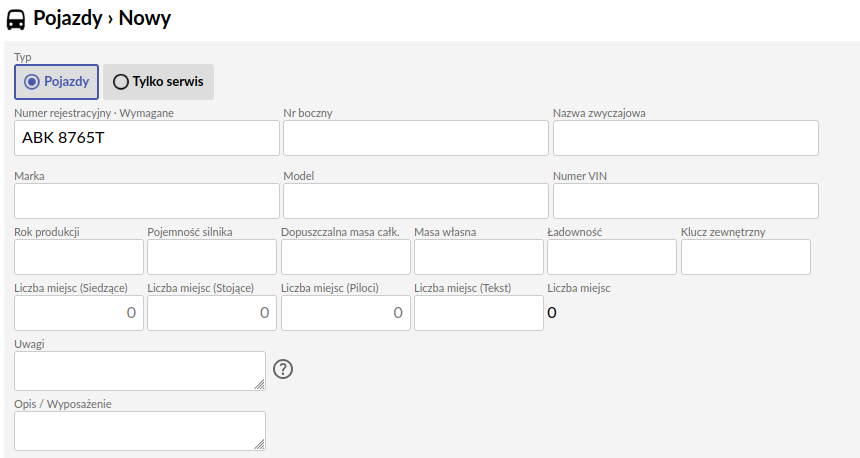Focus the Numer rejestracyjny field
Image resolution: width=860 pixels, height=458 pixels.
147,138
